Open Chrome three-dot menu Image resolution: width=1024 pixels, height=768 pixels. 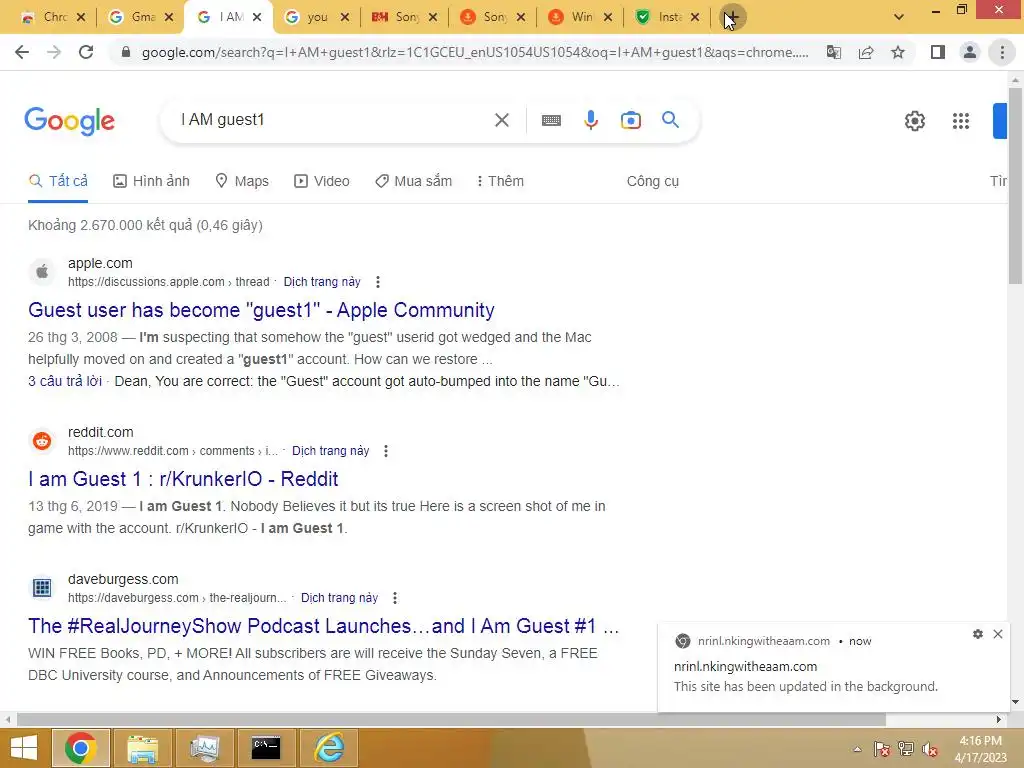pyautogui.click(x=1002, y=52)
